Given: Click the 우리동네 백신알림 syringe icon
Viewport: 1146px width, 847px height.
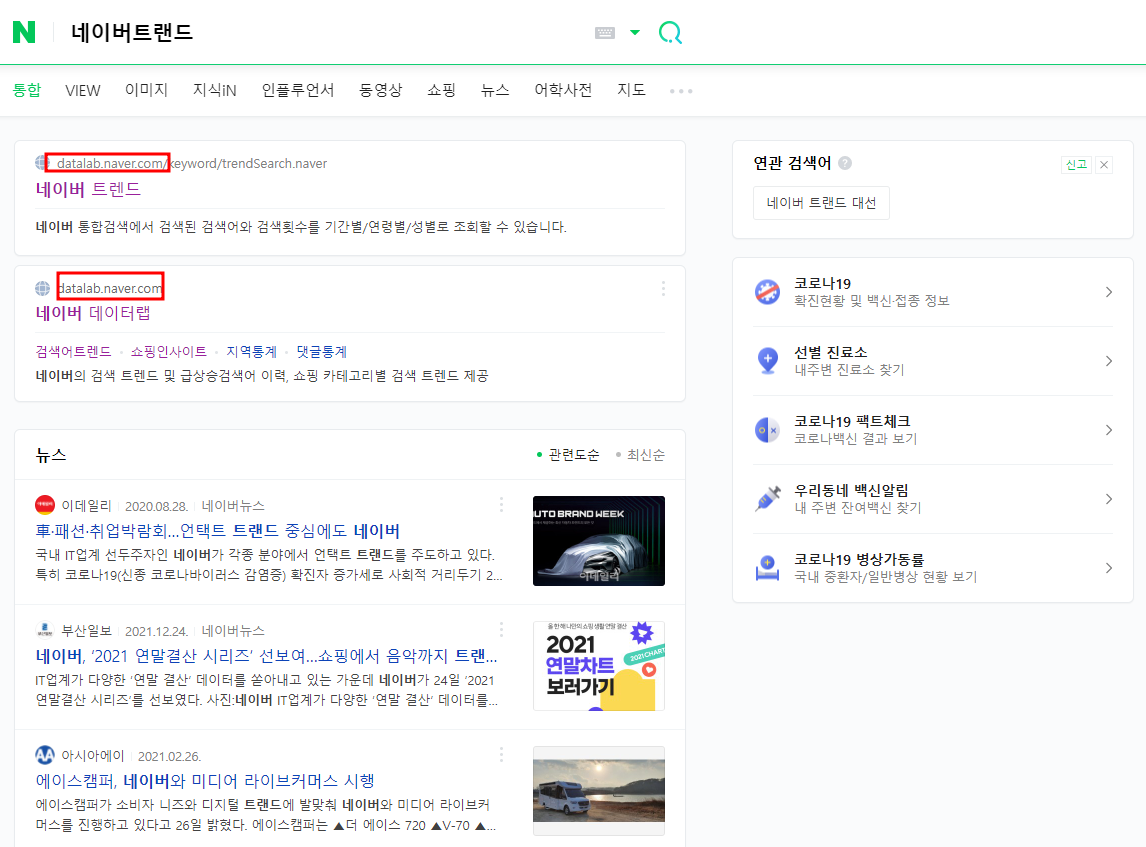Looking at the screenshot, I should coord(767,499).
